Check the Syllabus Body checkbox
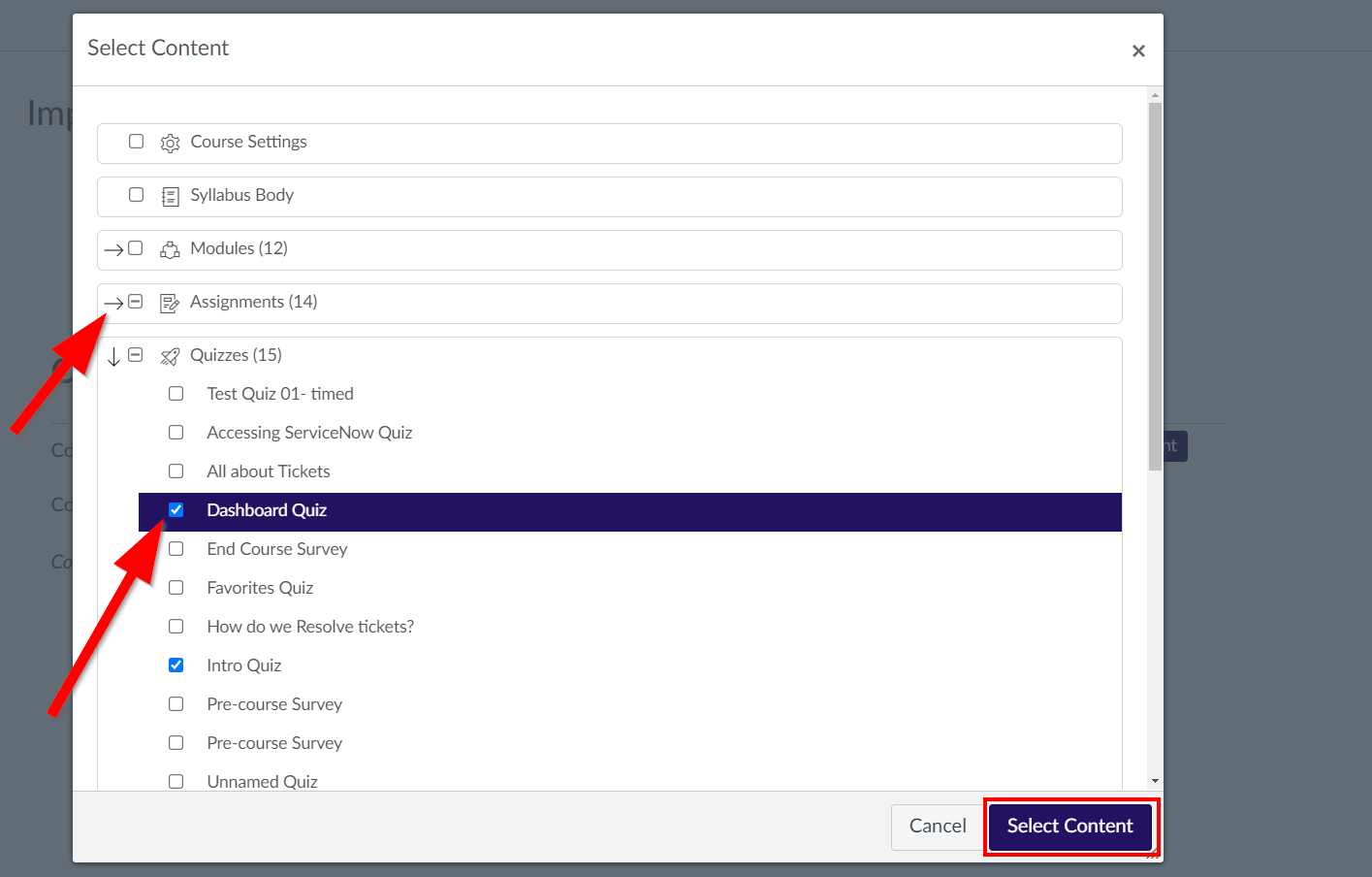Viewport: 1372px width, 877px height. 137,195
